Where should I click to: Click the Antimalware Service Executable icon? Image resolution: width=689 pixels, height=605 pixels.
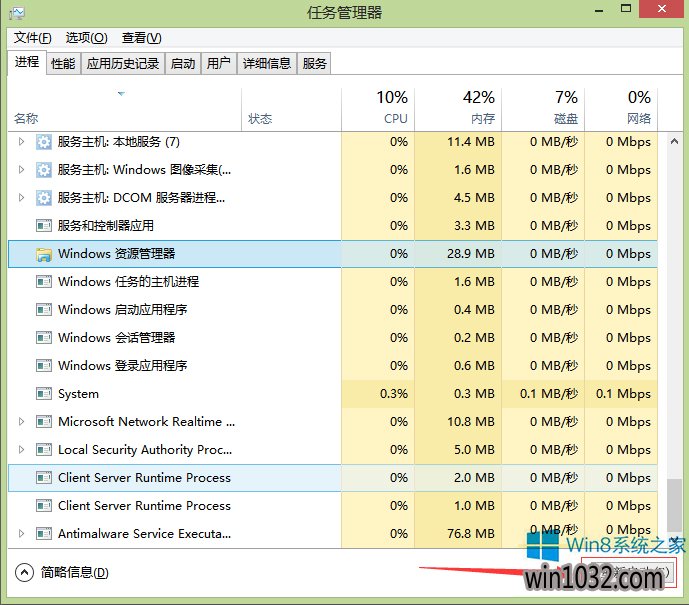[x=44, y=534]
